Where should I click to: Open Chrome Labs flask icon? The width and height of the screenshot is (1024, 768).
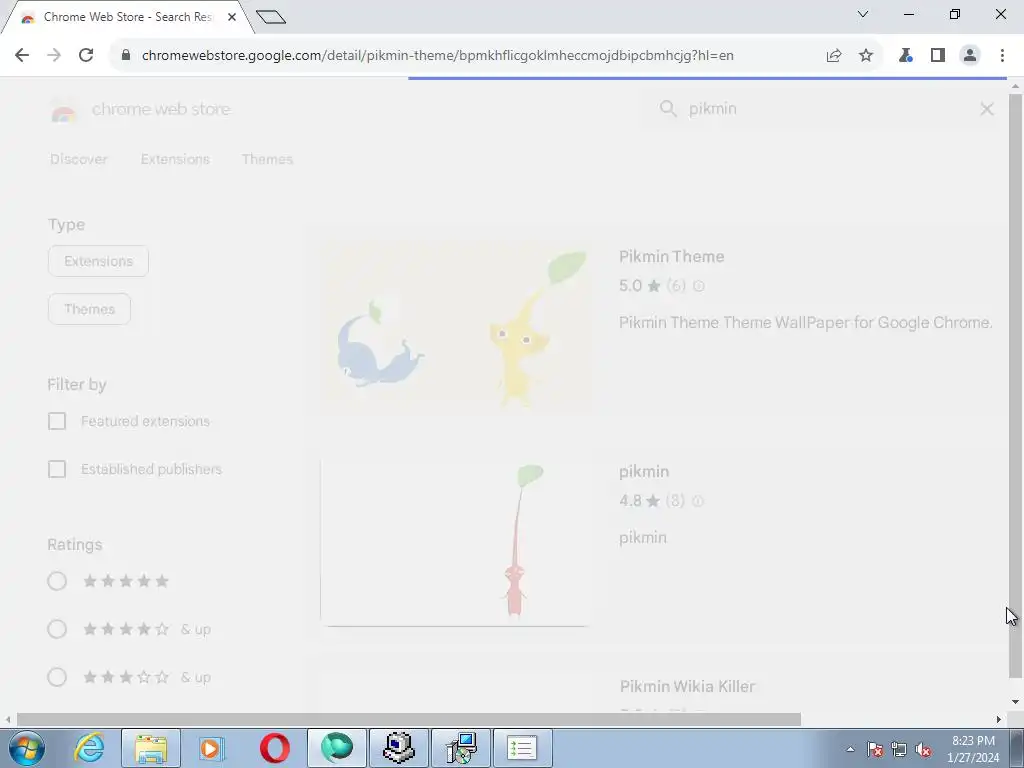click(905, 56)
